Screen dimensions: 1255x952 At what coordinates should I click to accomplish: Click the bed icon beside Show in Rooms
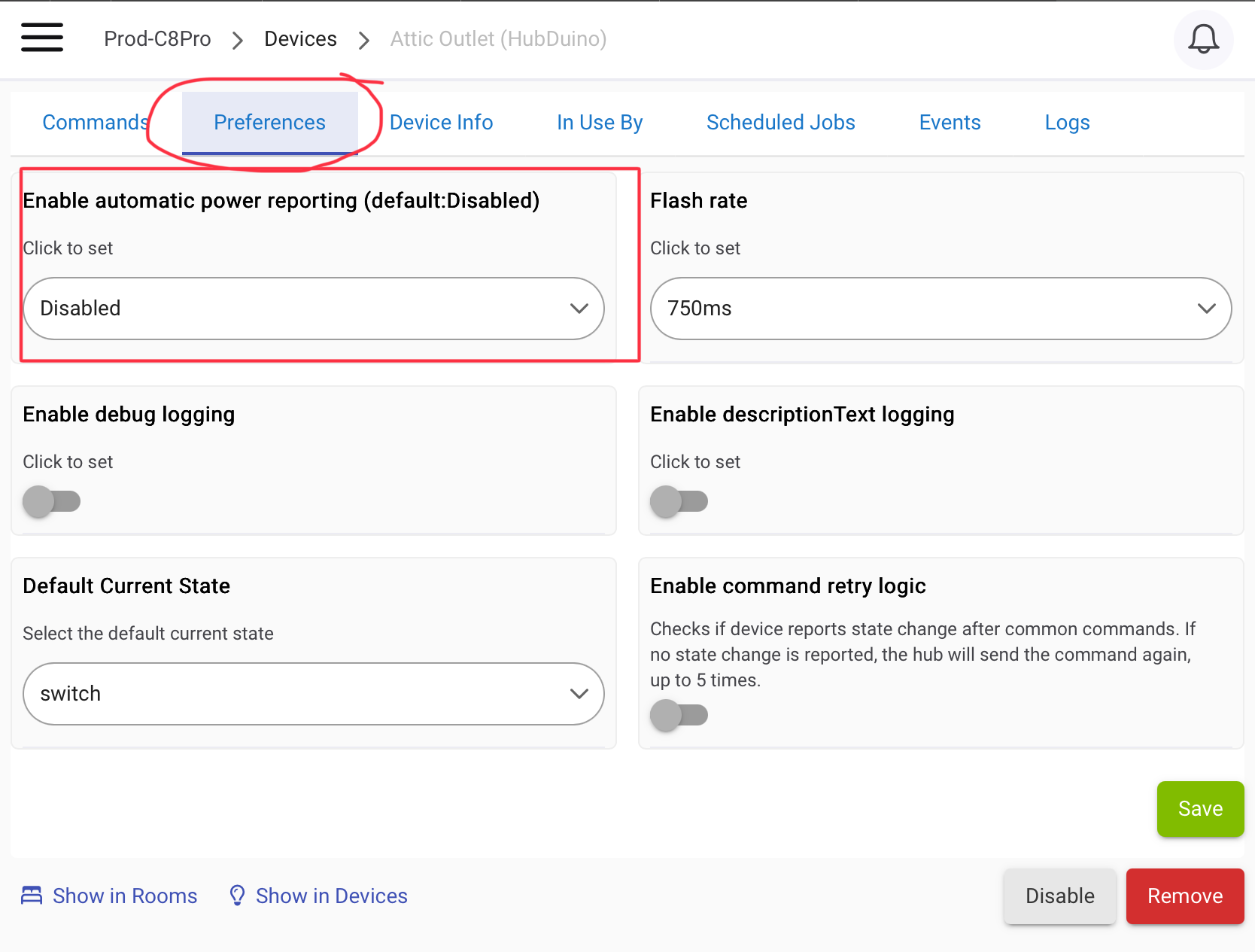[32, 896]
